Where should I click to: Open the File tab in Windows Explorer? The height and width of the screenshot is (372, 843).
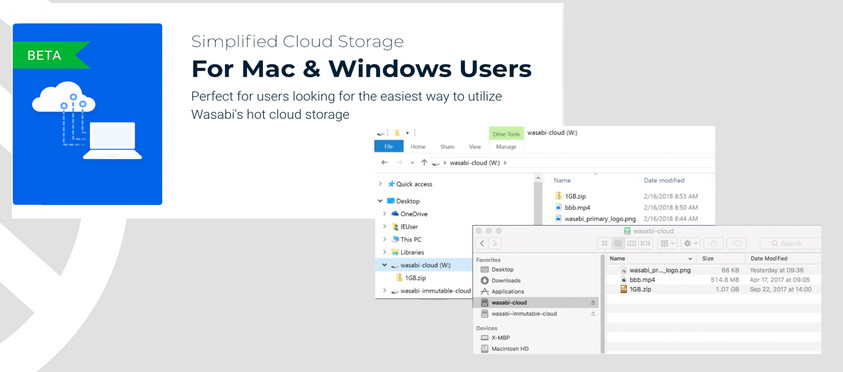(x=388, y=147)
